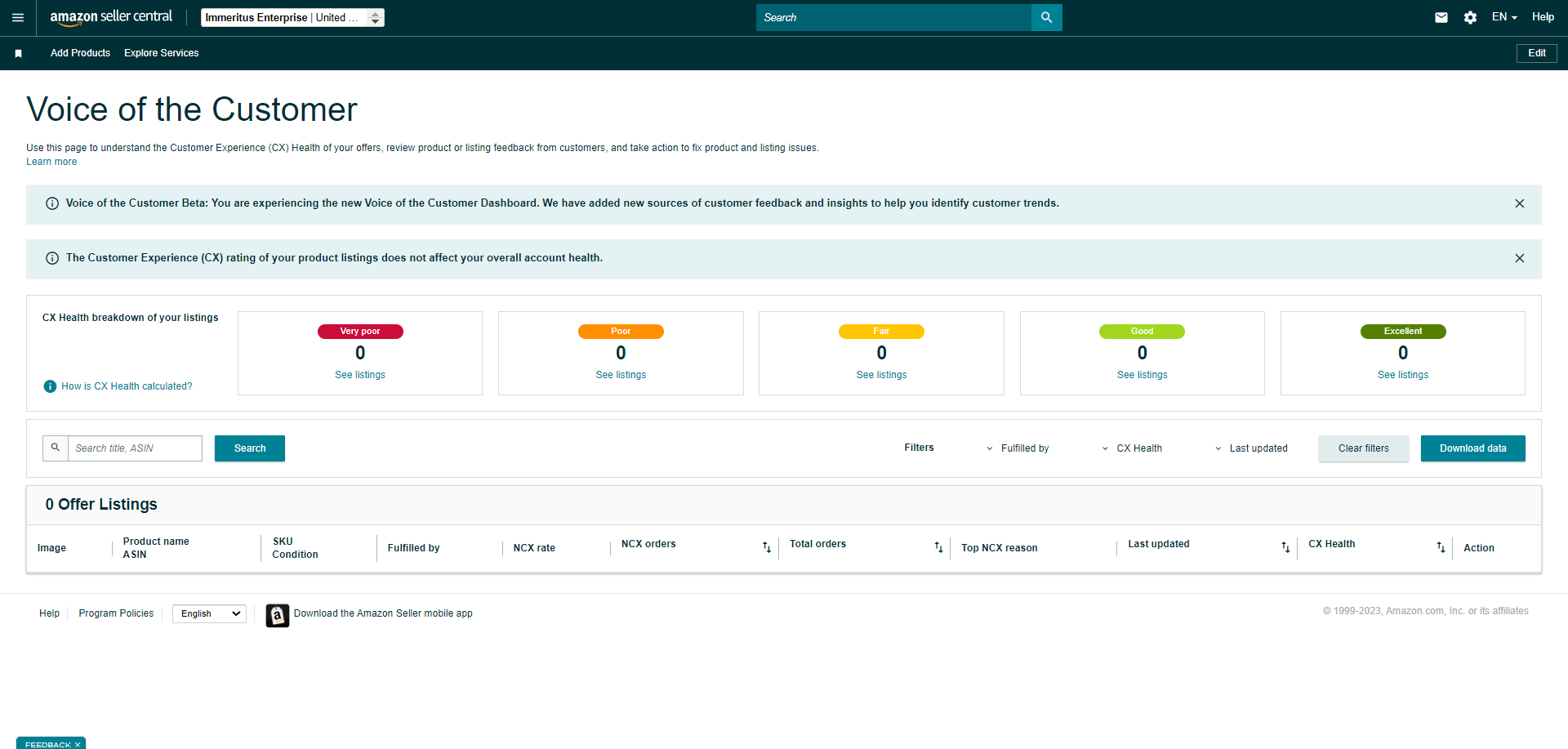
Task: Follow the Learn more link
Action: pyautogui.click(x=51, y=162)
